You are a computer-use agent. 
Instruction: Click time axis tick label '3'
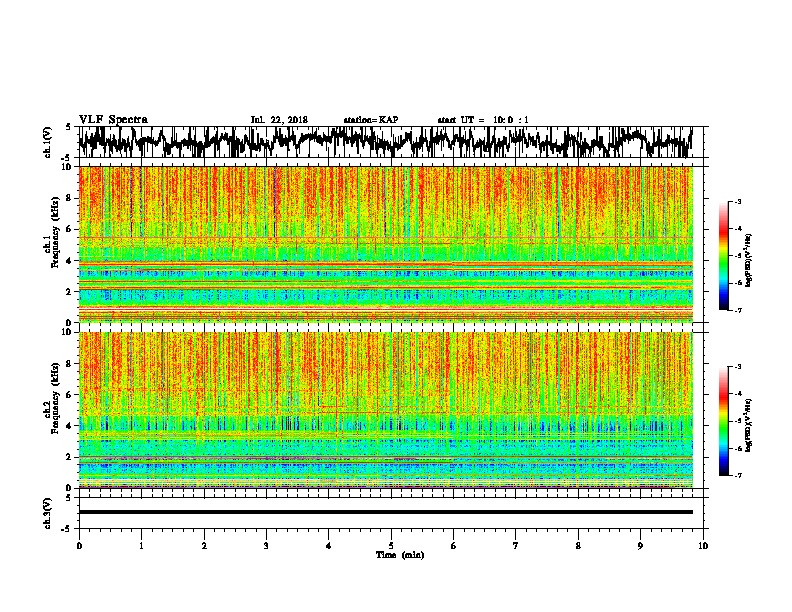266,546
